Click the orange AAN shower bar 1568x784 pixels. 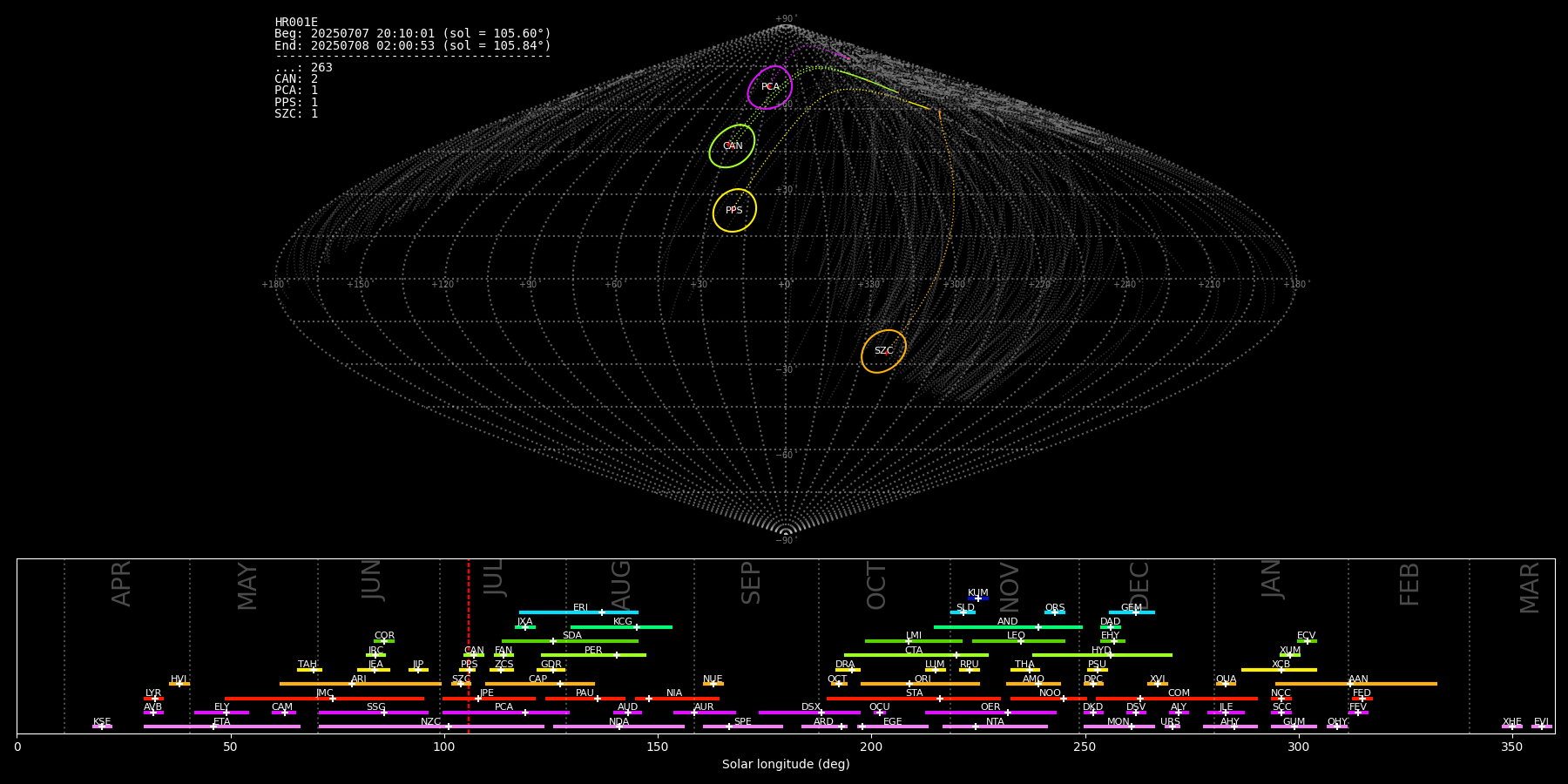click(x=1356, y=684)
